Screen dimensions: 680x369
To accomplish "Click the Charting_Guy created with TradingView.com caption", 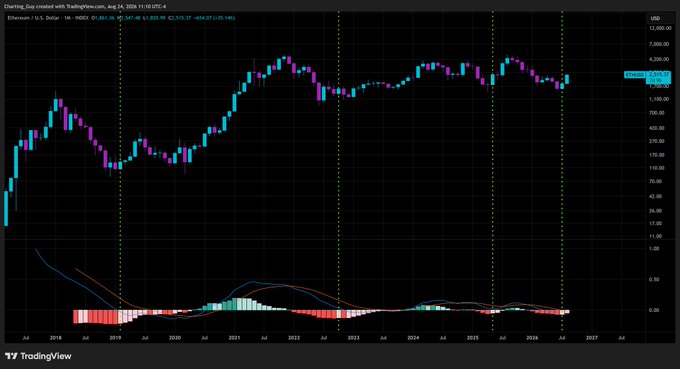I will (85, 7).
